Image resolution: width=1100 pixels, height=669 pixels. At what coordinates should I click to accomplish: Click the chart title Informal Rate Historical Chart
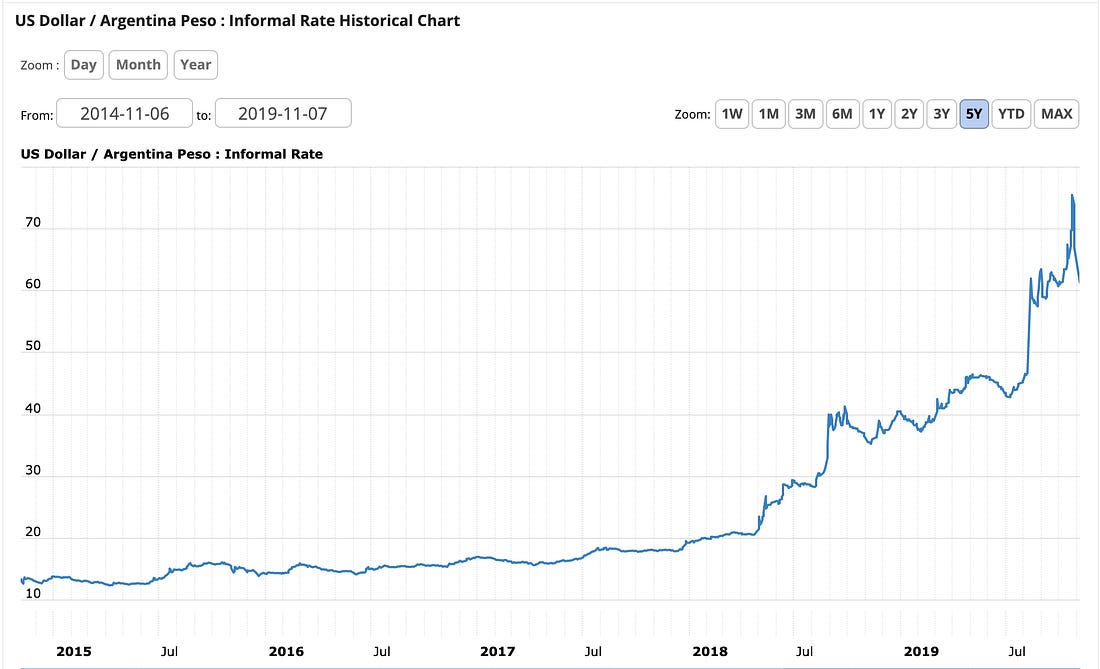click(x=344, y=20)
